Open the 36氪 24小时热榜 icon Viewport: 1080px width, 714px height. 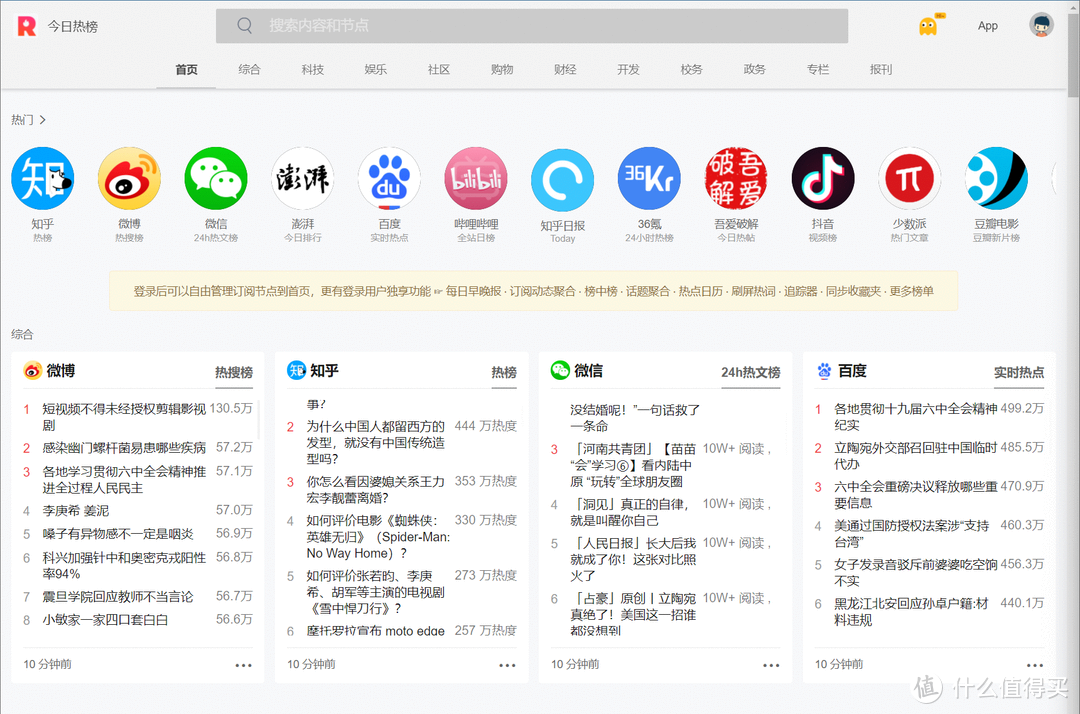(x=650, y=179)
